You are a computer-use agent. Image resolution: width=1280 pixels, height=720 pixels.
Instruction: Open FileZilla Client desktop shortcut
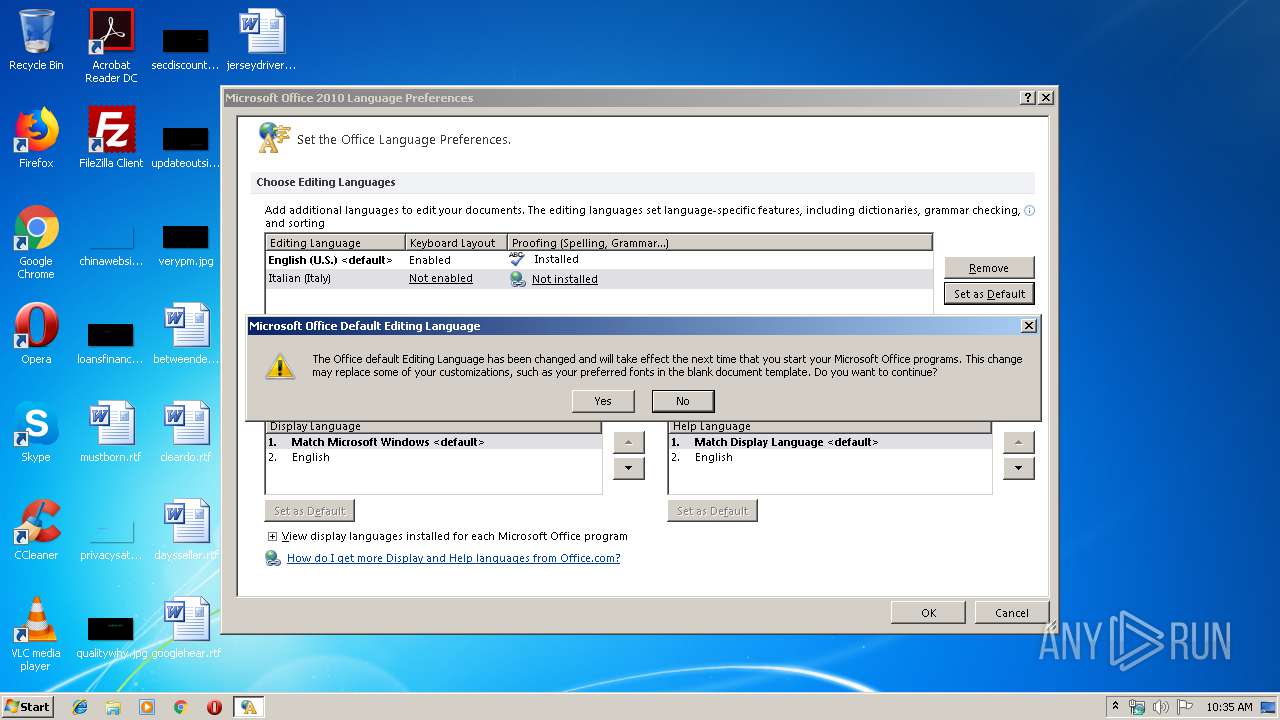[111, 138]
